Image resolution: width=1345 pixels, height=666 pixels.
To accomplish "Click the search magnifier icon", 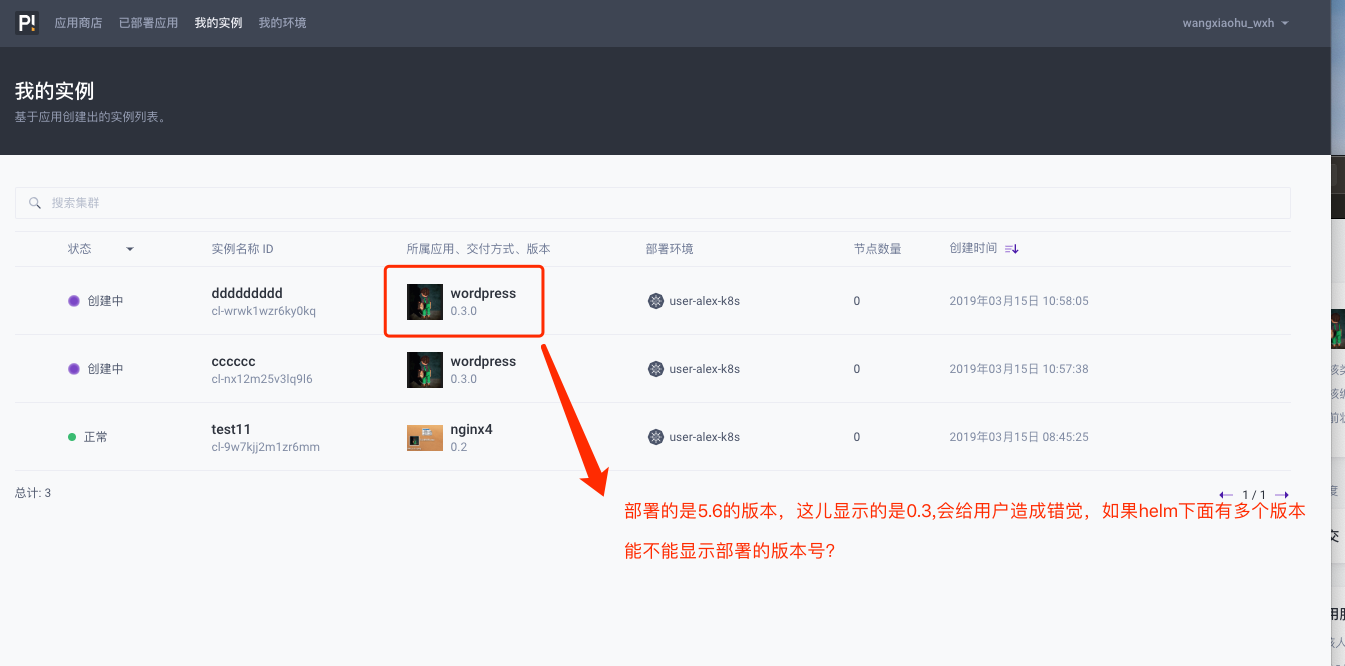I will pyautogui.click(x=35, y=203).
